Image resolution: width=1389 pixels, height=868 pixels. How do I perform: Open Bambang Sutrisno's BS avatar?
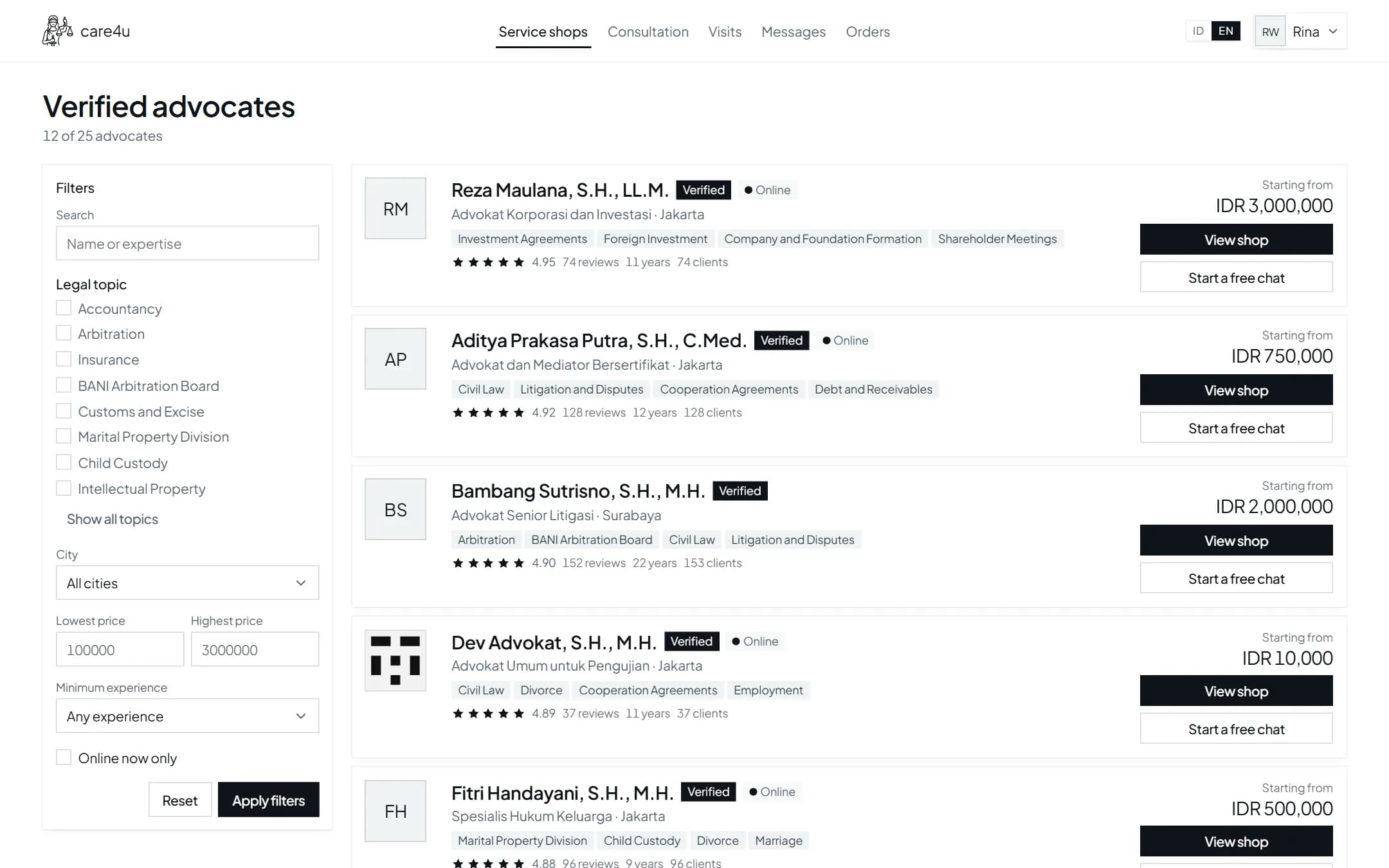[395, 509]
